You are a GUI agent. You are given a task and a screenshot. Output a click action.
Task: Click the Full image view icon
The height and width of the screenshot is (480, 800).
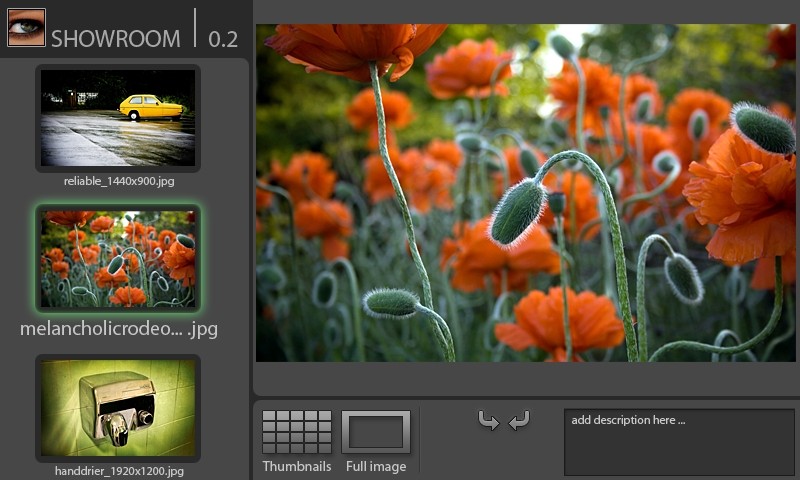(376, 432)
